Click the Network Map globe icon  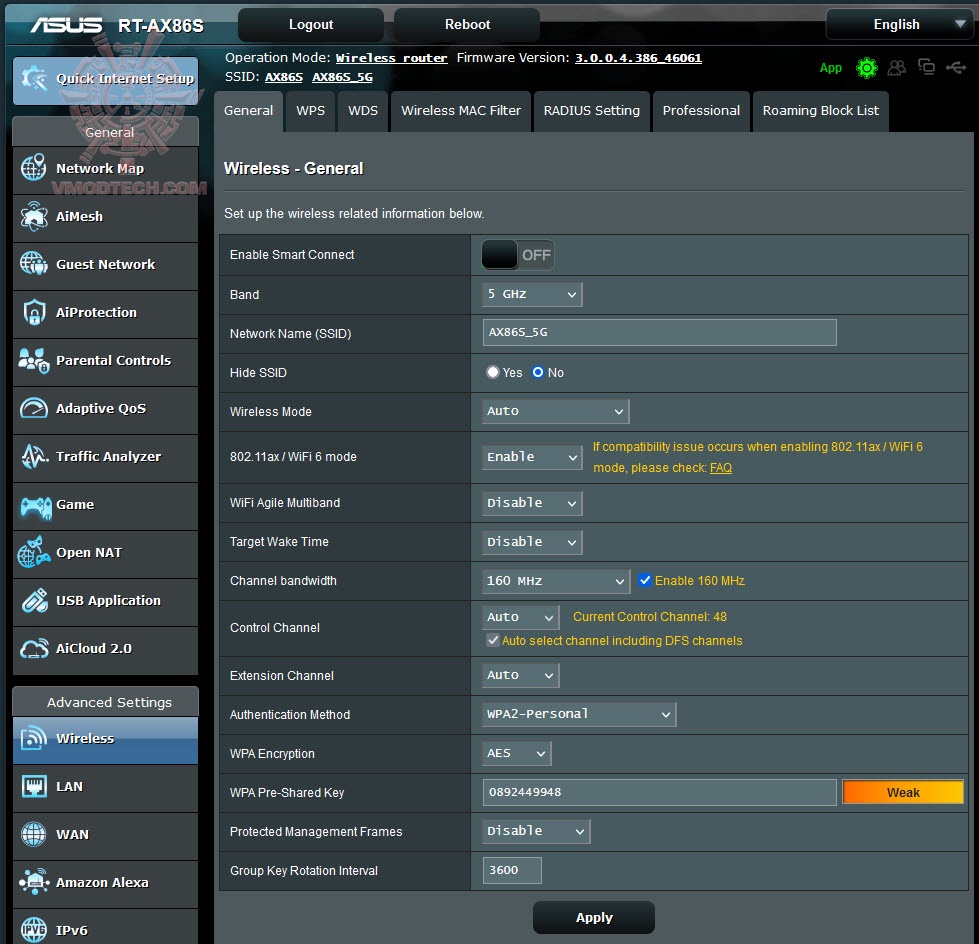[x=34, y=168]
